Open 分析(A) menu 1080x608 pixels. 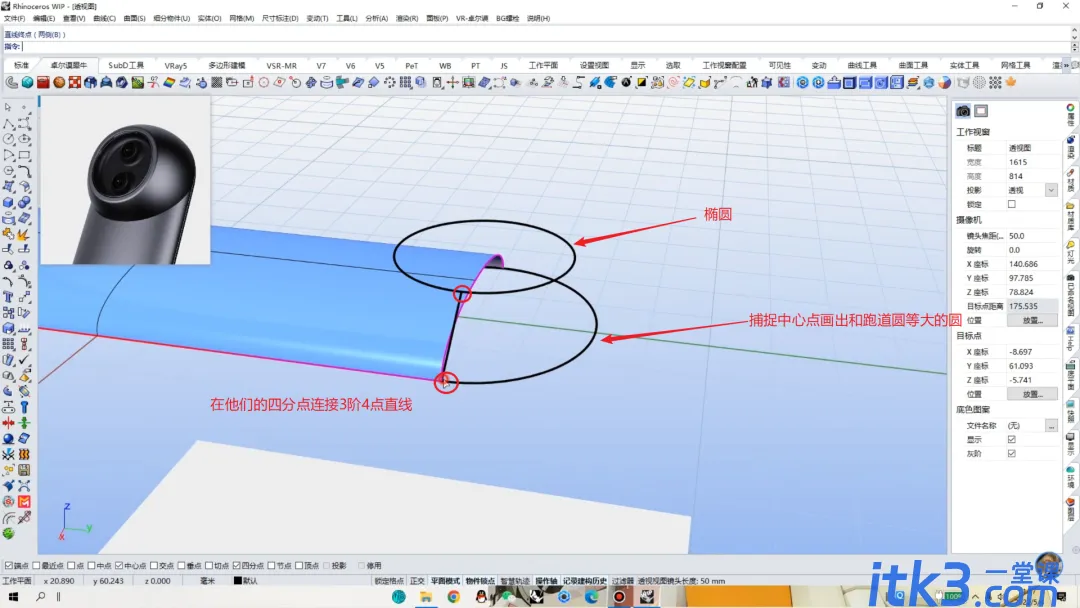(376, 19)
